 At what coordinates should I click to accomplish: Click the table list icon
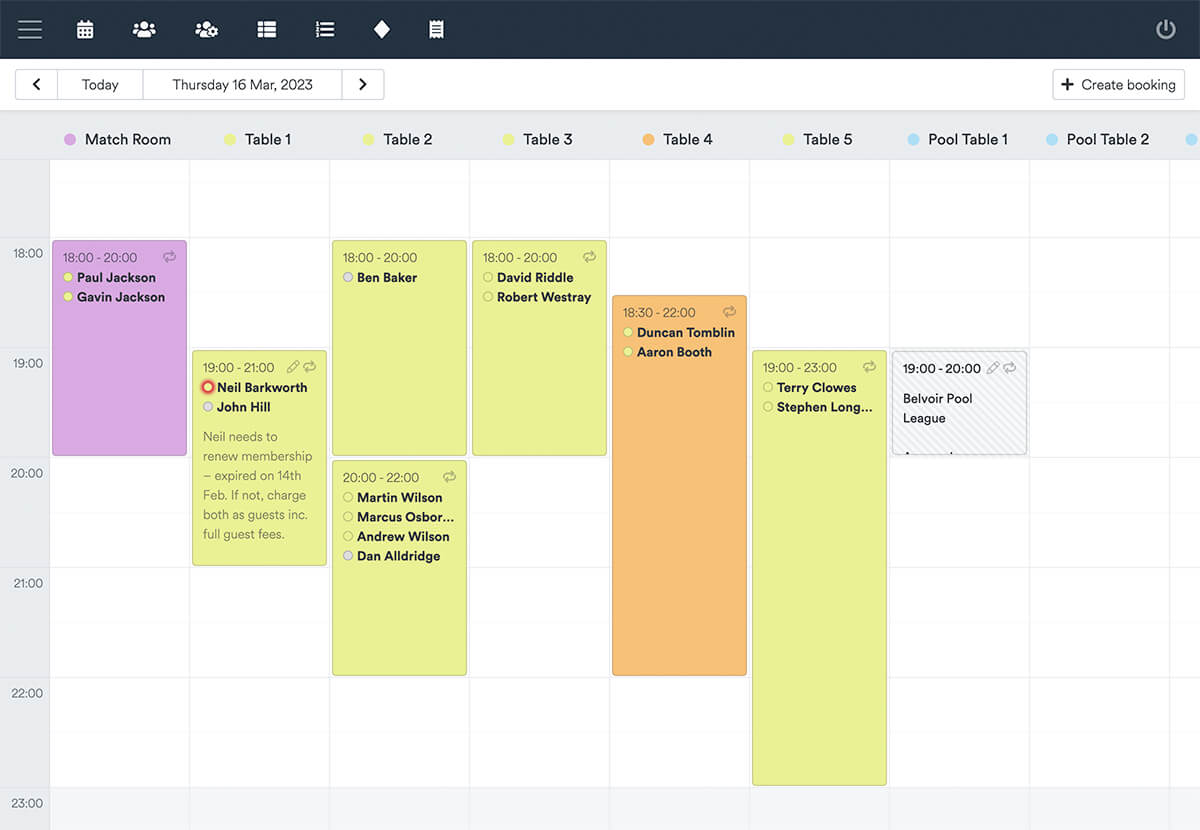(266, 29)
